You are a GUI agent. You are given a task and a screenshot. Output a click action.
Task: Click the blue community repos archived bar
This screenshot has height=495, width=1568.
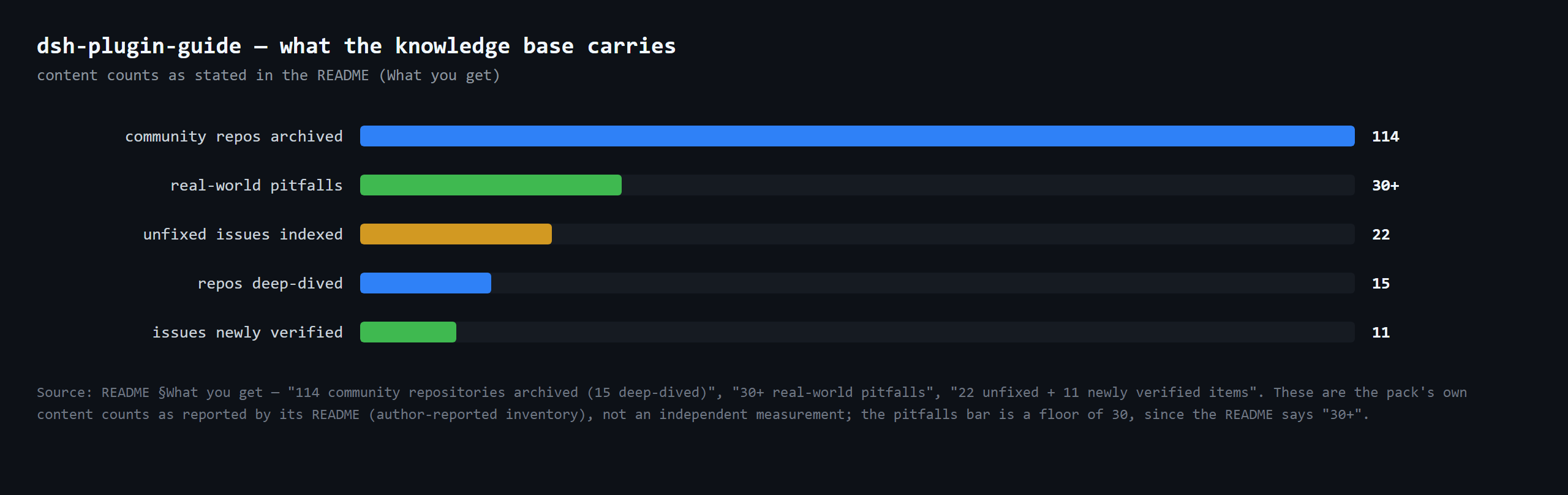point(857,136)
